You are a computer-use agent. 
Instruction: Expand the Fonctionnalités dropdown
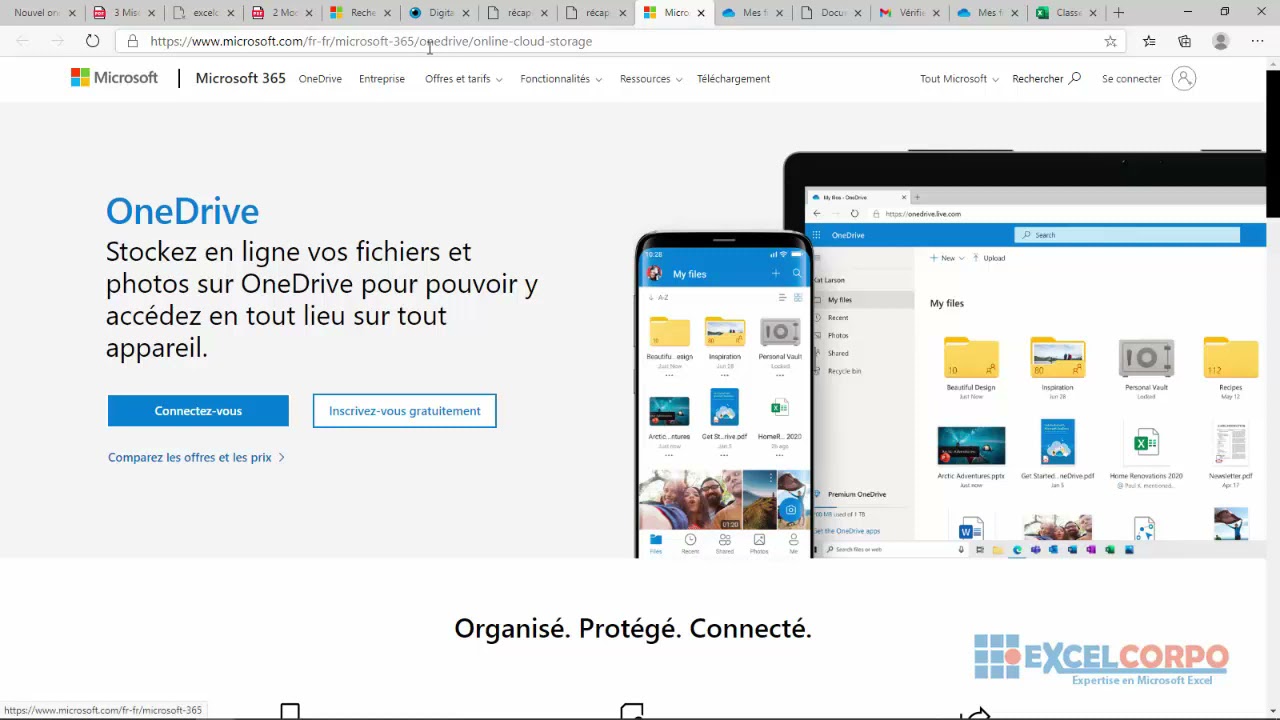click(x=561, y=79)
